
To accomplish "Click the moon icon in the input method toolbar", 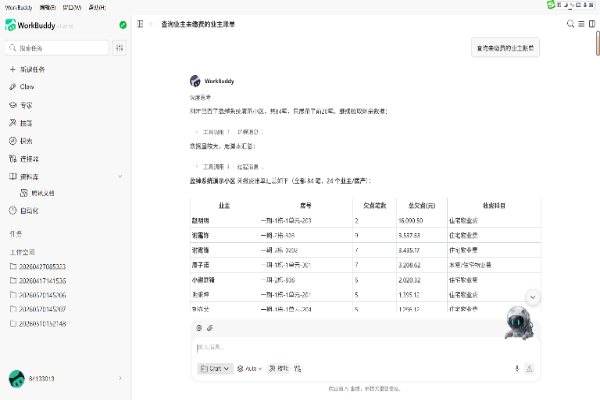I will click(x=565, y=5).
